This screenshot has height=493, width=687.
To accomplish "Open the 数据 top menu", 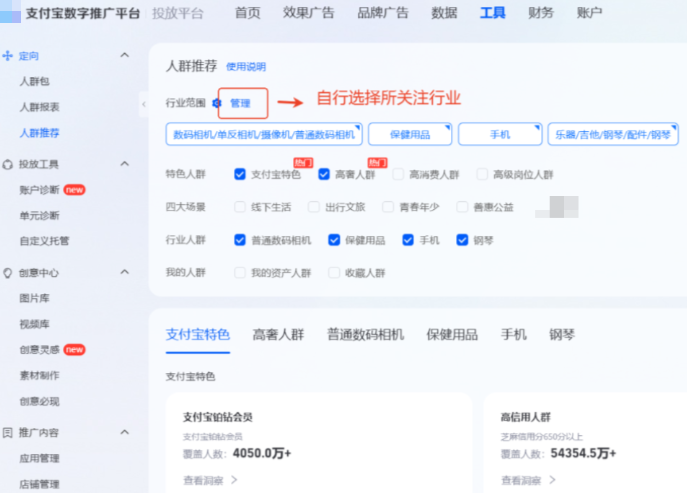I will 444,13.
